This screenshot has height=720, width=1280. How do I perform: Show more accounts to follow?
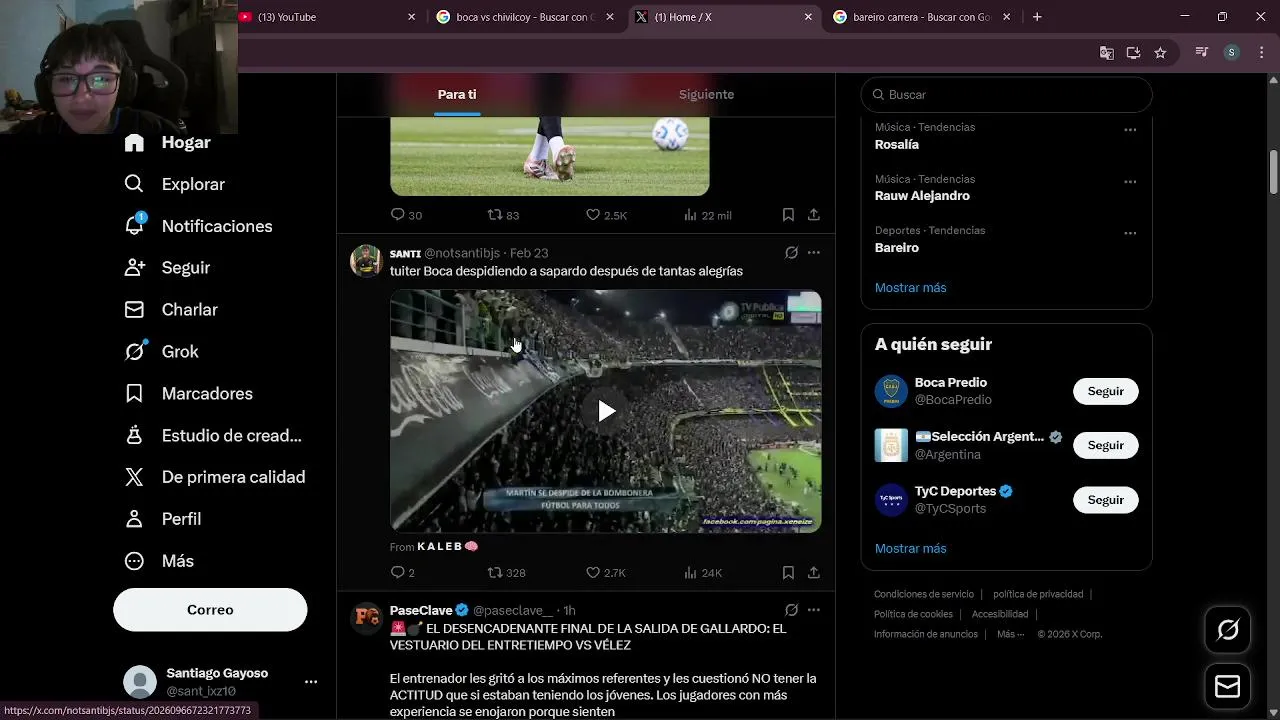(x=910, y=549)
